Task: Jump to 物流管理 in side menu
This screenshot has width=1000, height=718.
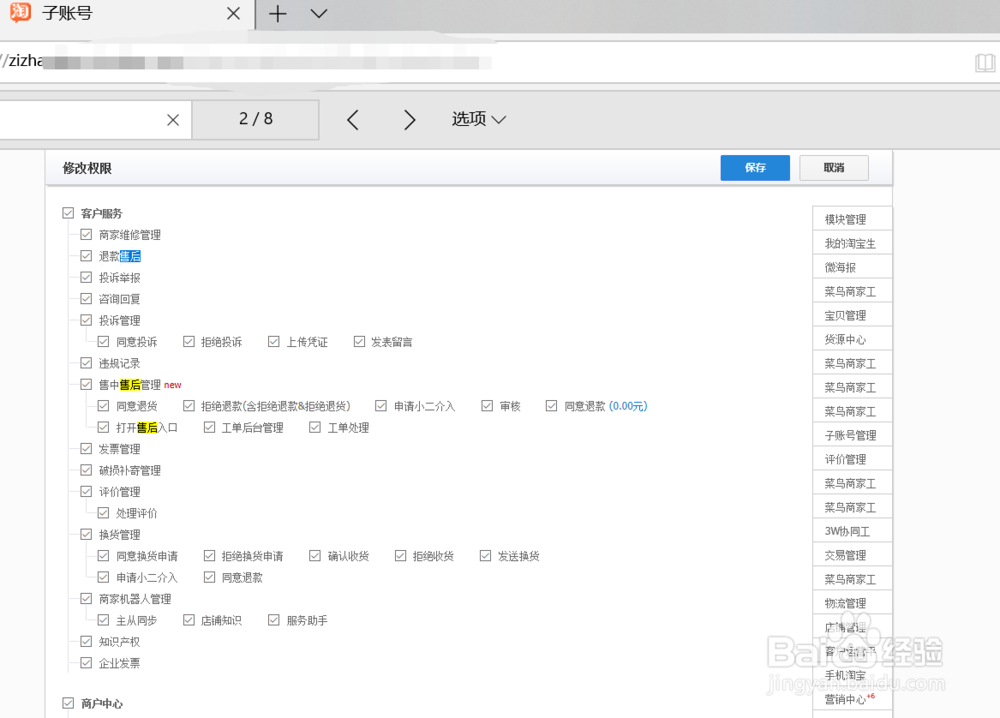Action: pyautogui.click(x=852, y=603)
